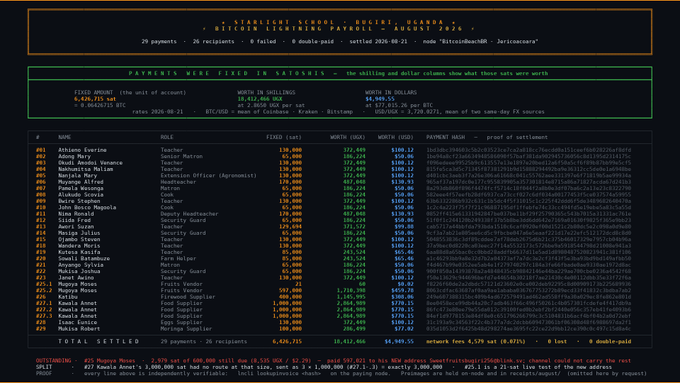Select the name Janet Awino
The height and width of the screenshot is (383, 680).
point(76,278)
